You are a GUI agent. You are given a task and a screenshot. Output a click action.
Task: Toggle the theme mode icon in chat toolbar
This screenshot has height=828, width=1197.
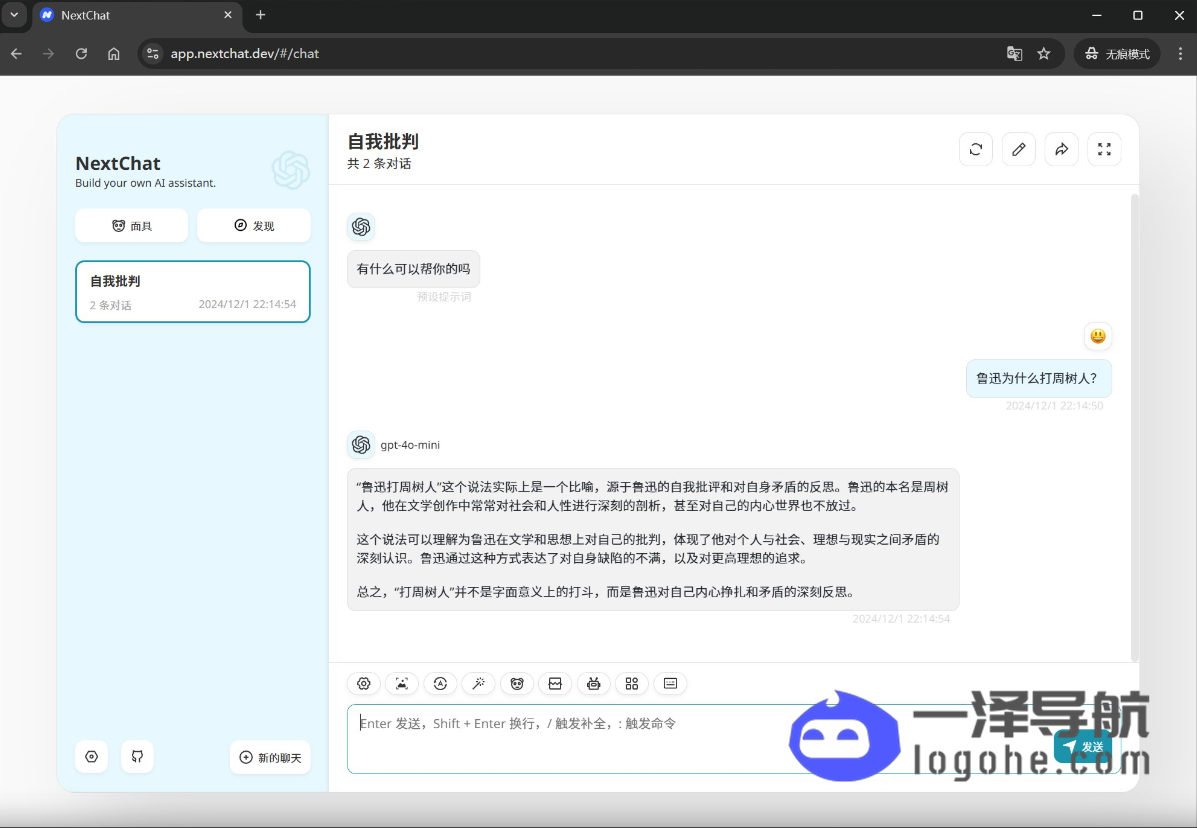pos(440,684)
